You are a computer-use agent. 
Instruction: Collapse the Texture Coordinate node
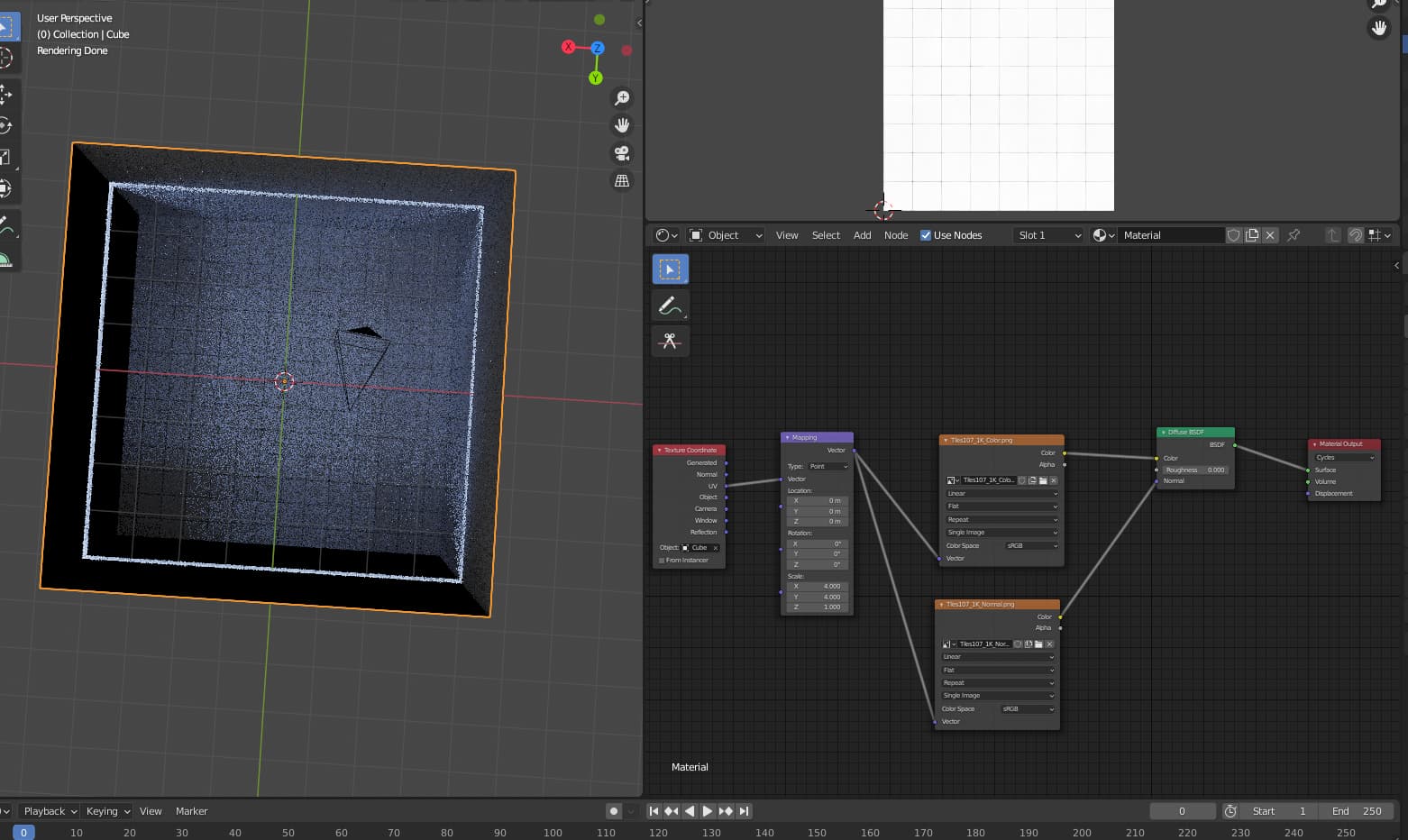(659, 450)
